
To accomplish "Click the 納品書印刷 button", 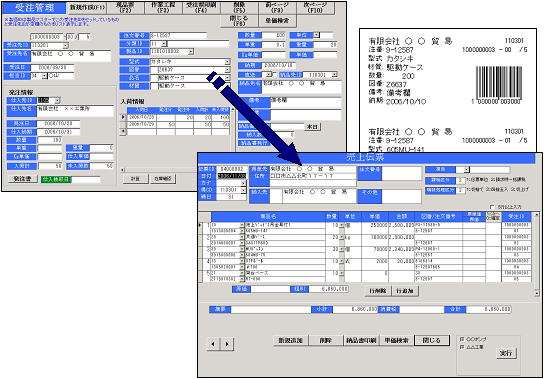I will coord(361,340).
